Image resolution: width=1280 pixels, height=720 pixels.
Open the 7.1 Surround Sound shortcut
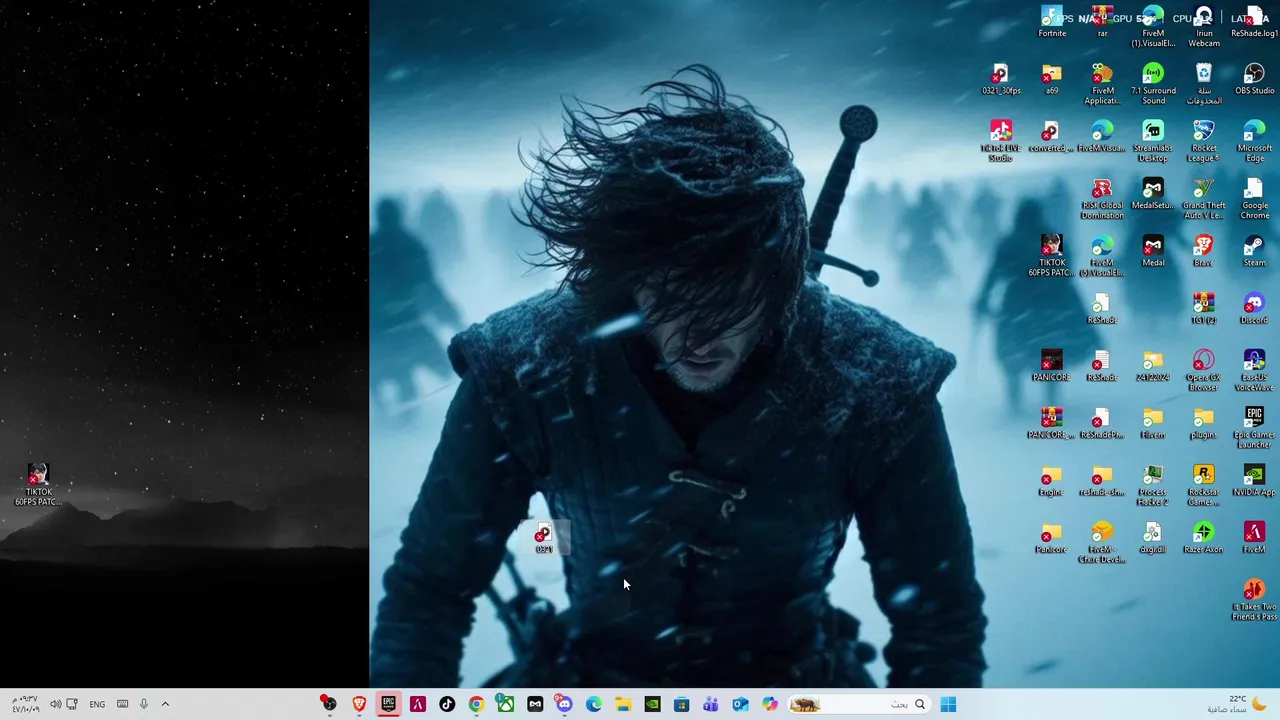1153,85
